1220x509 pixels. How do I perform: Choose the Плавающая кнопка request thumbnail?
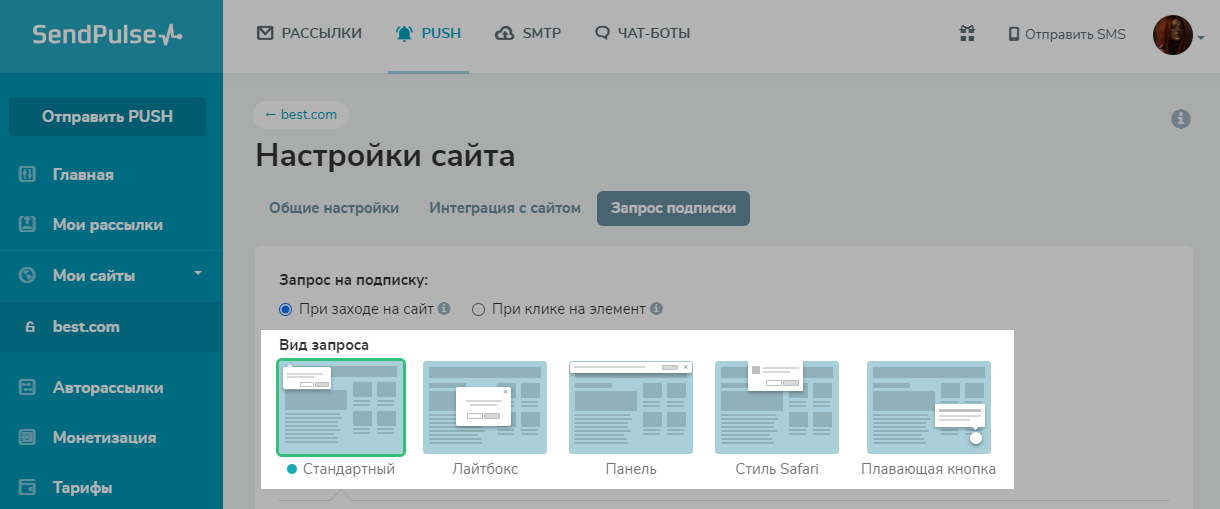coord(929,407)
